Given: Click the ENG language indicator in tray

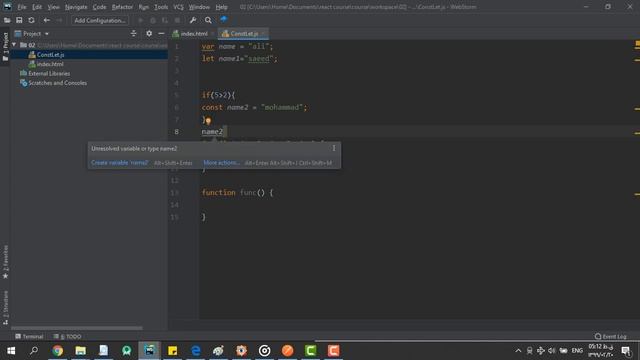Looking at the screenshot, I should pos(577,351).
